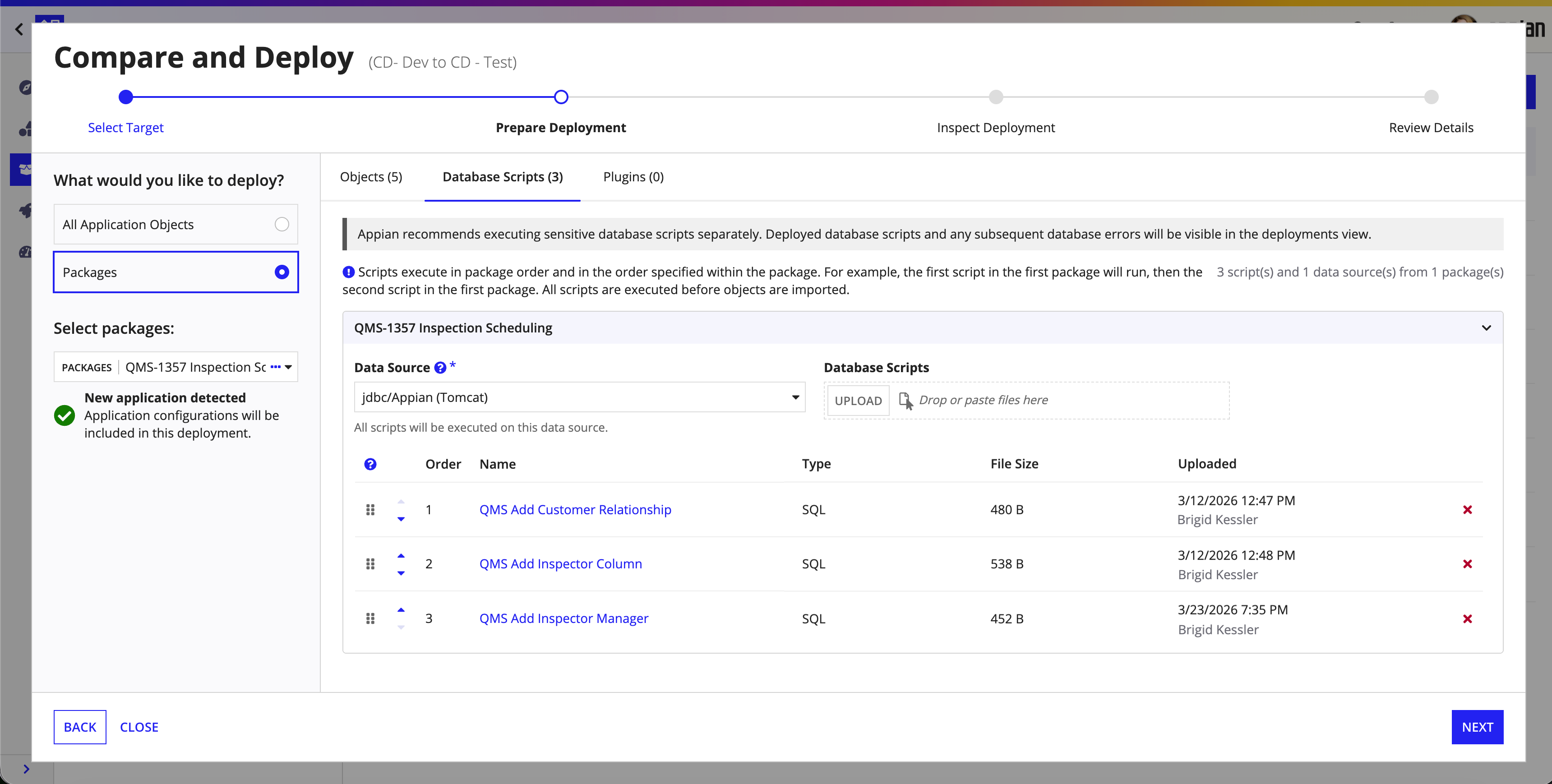Screen dimensions: 1552x784
Task: Open QMS Add Inspector Manager script link
Action: [564, 619]
